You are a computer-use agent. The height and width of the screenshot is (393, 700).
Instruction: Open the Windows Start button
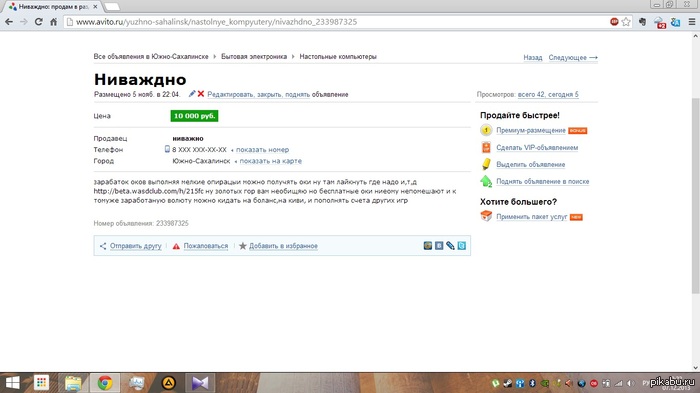(12, 383)
